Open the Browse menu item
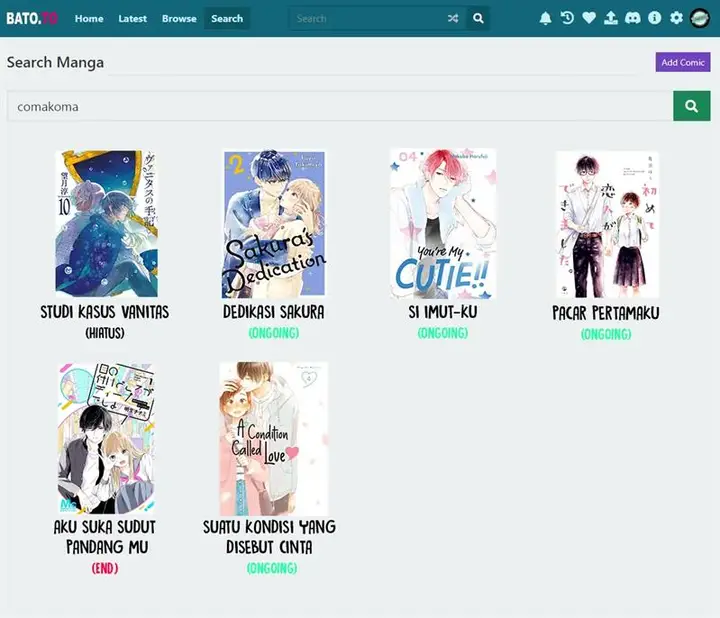Screen dimensions: 720x618 coord(179,18)
